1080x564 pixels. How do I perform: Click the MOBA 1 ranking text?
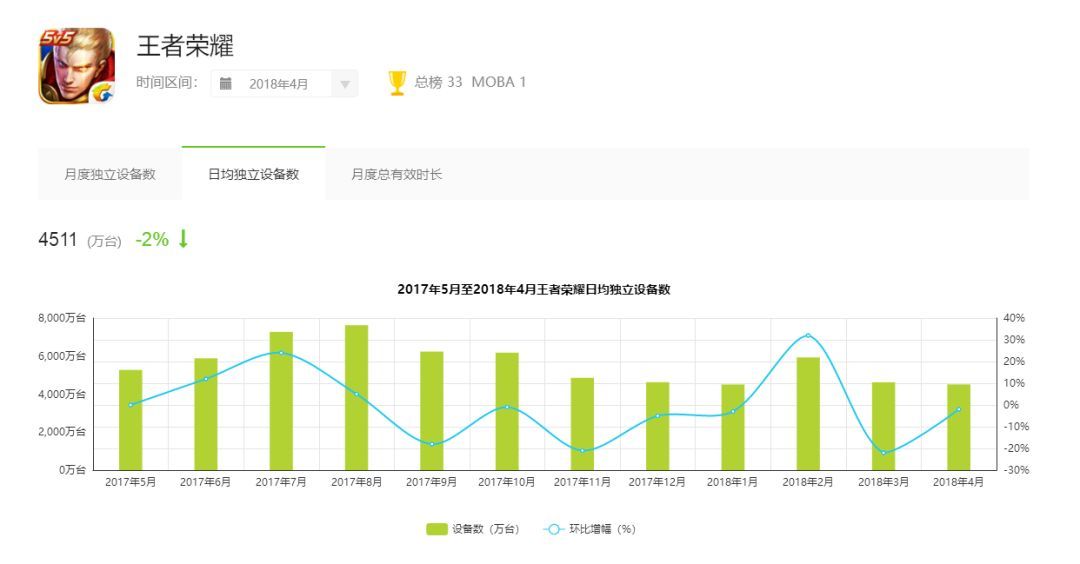(499, 82)
